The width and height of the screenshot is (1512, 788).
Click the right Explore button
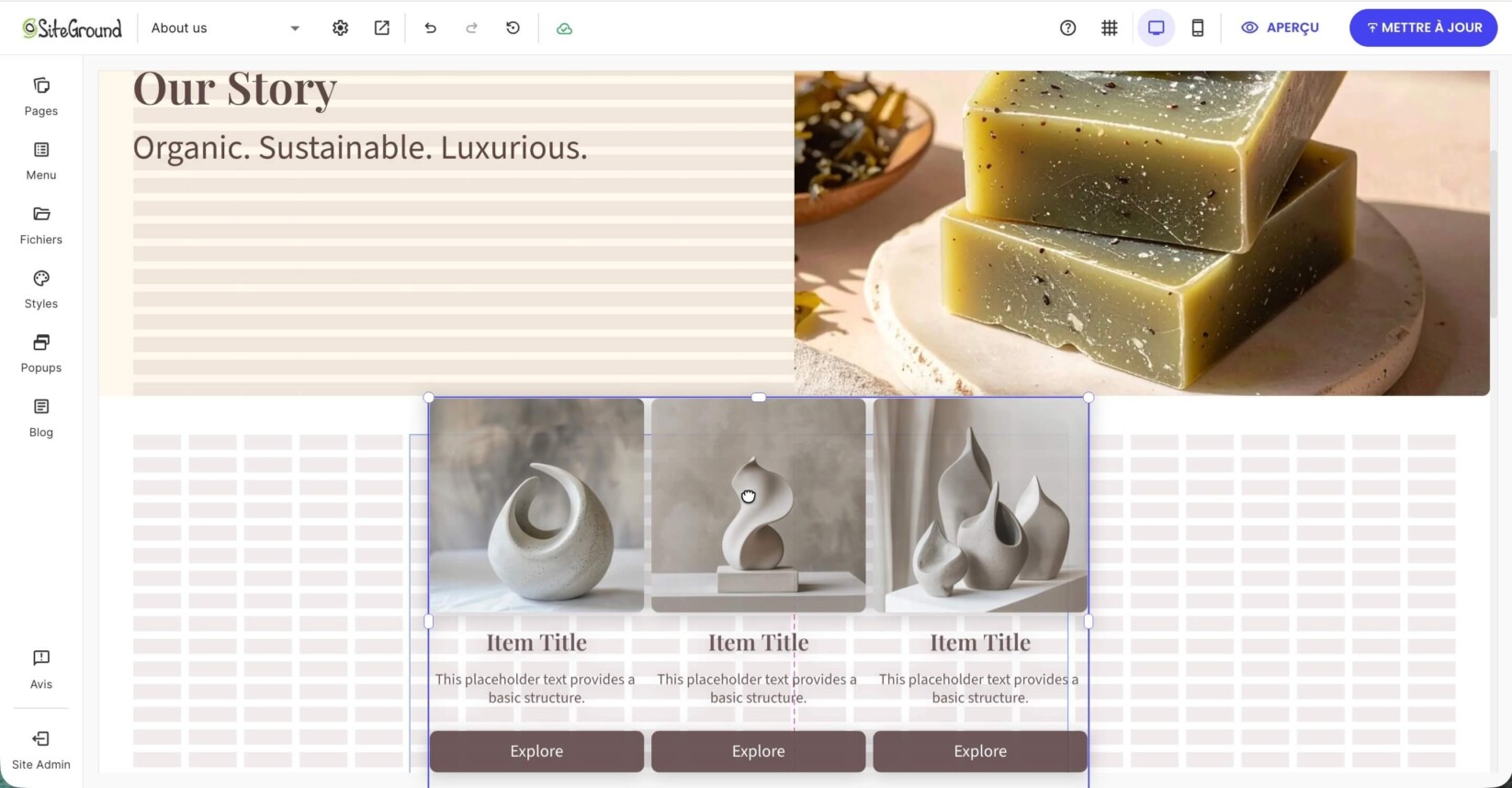(980, 751)
